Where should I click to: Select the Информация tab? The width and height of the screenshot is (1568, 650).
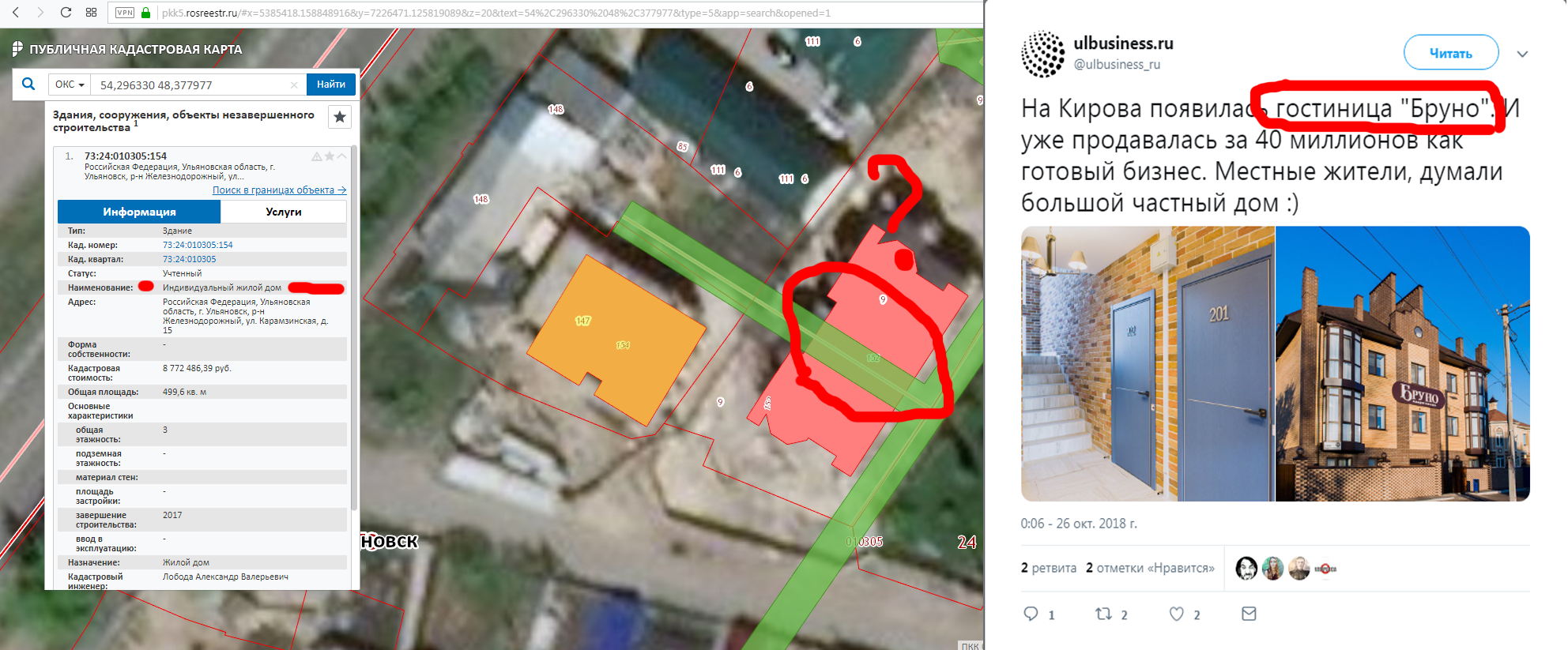pos(139,212)
